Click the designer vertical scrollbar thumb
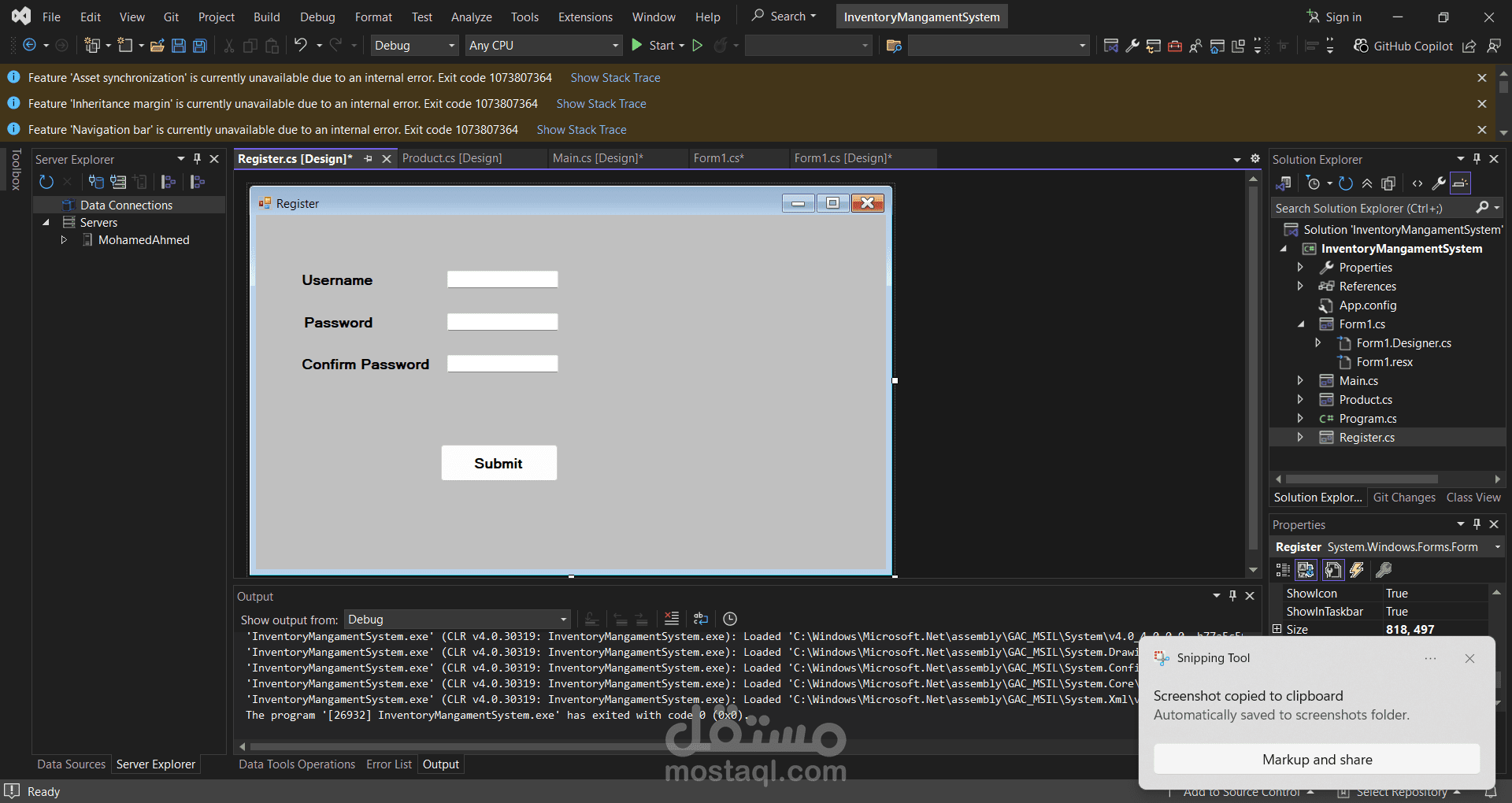The image size is (1512, 803). 1253,368
